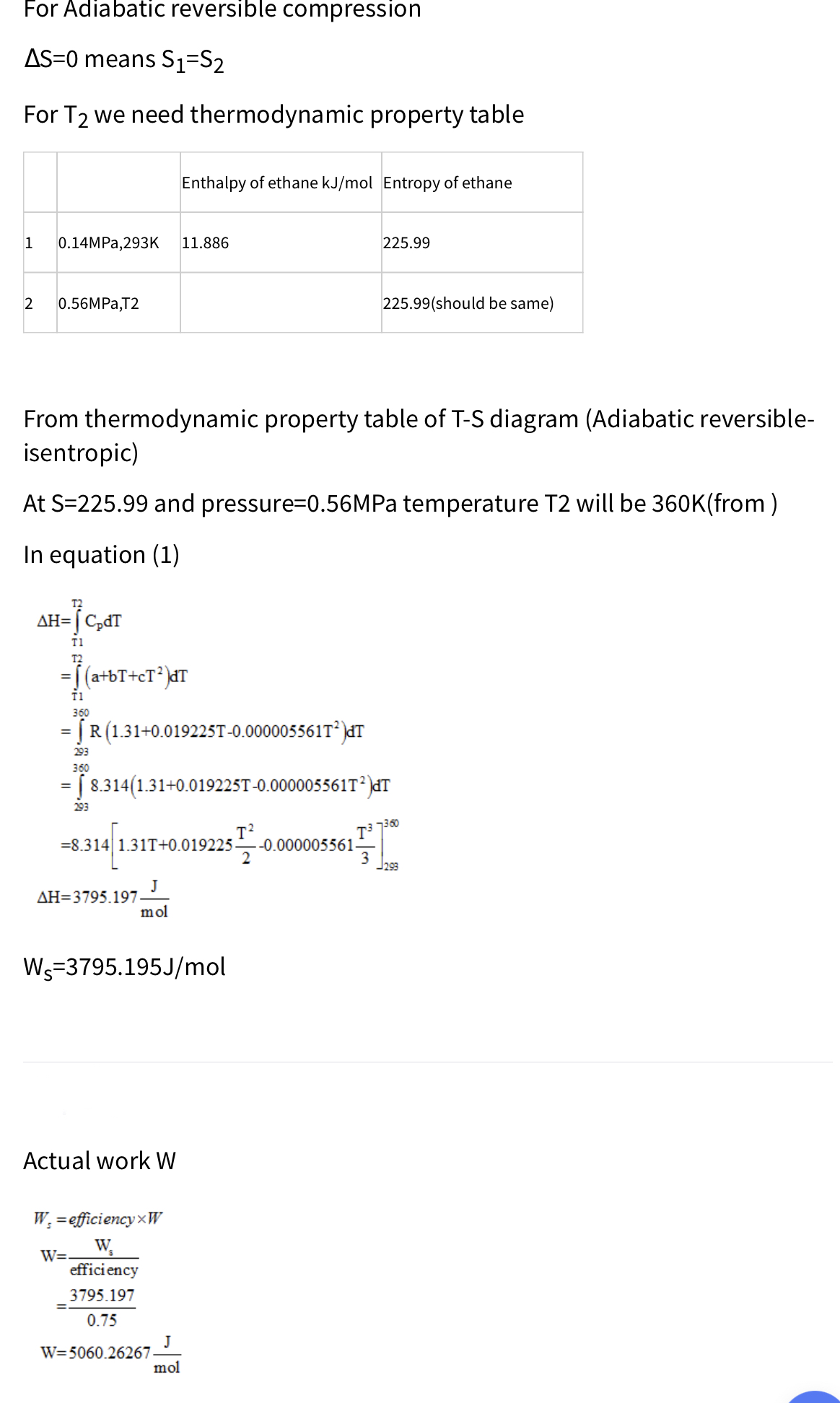This screenshot has width=840, height=1403.
Task: Click the '225.99(should be same)' cell
Action: pos(468,303)
